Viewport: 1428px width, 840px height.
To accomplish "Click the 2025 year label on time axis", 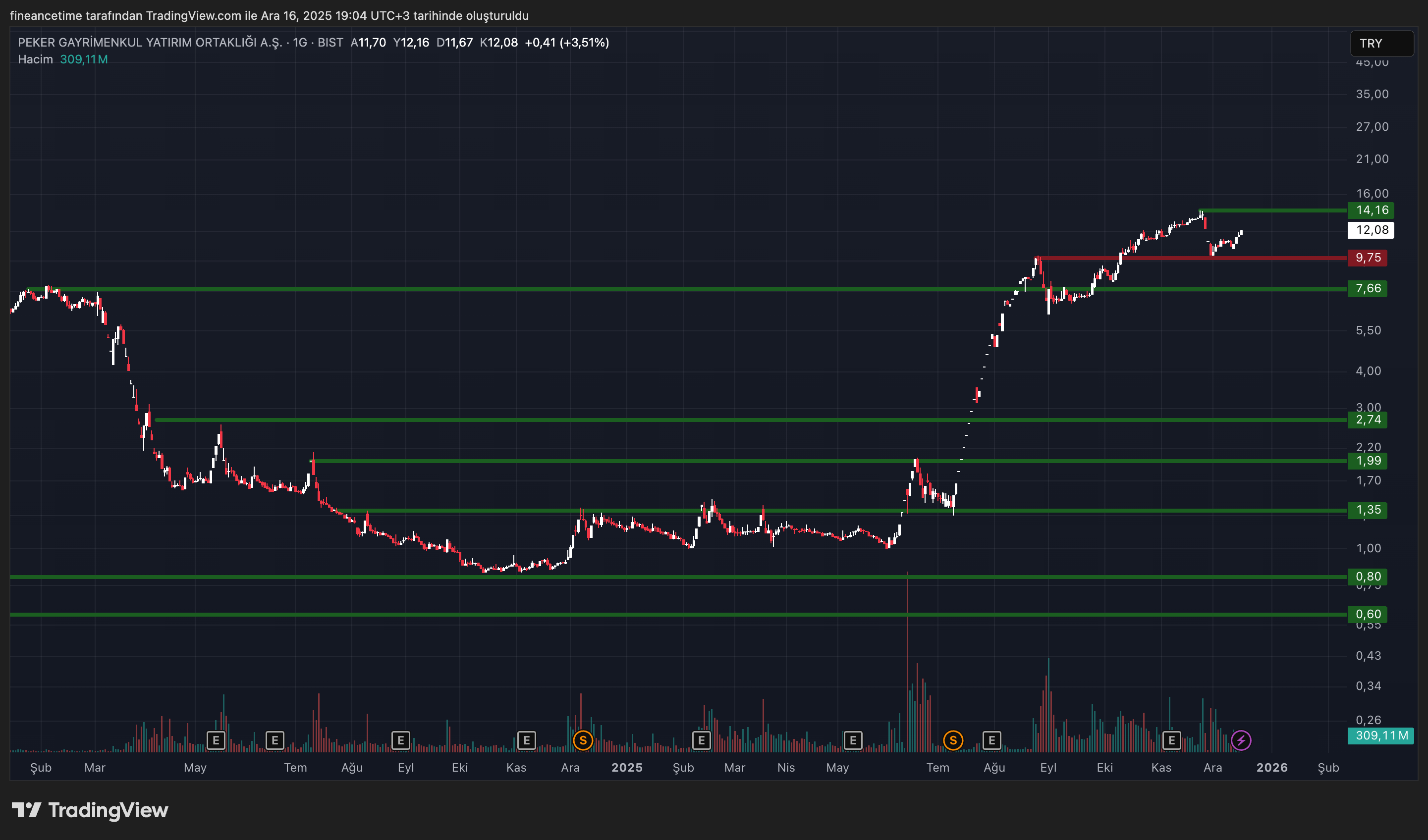I will tap(627, 768).
